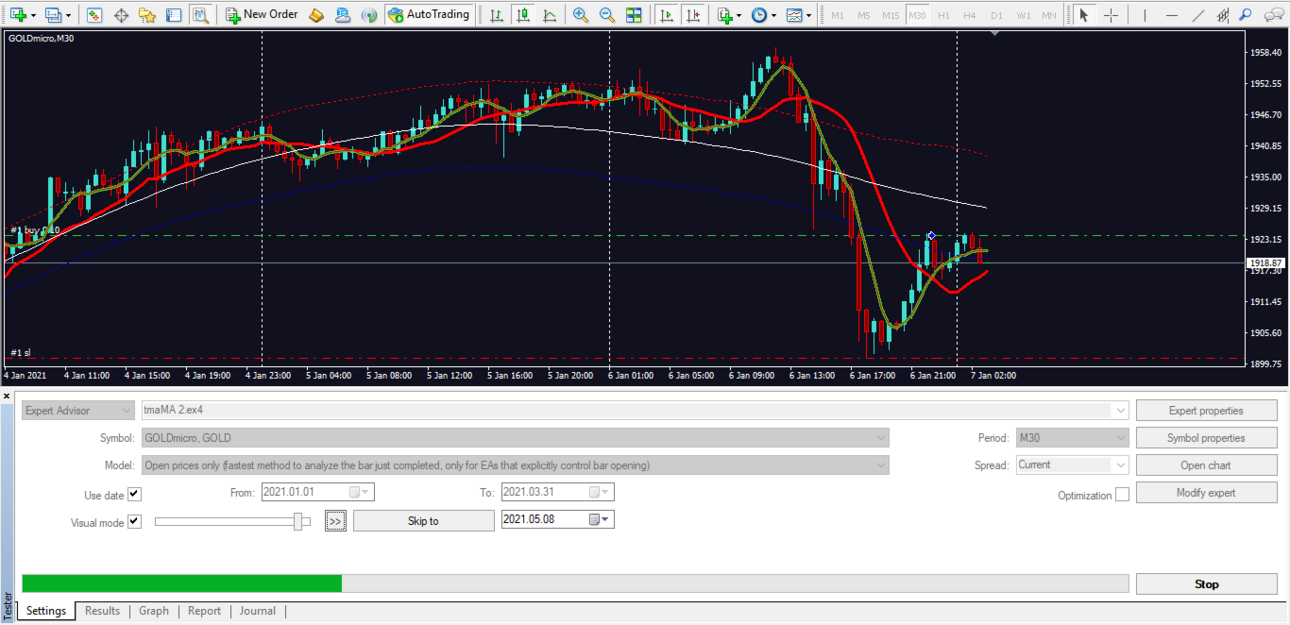Click the signals broadcast icon
Screen dimensions: 1290x625
pyautogui.click(x=369, y=15)
